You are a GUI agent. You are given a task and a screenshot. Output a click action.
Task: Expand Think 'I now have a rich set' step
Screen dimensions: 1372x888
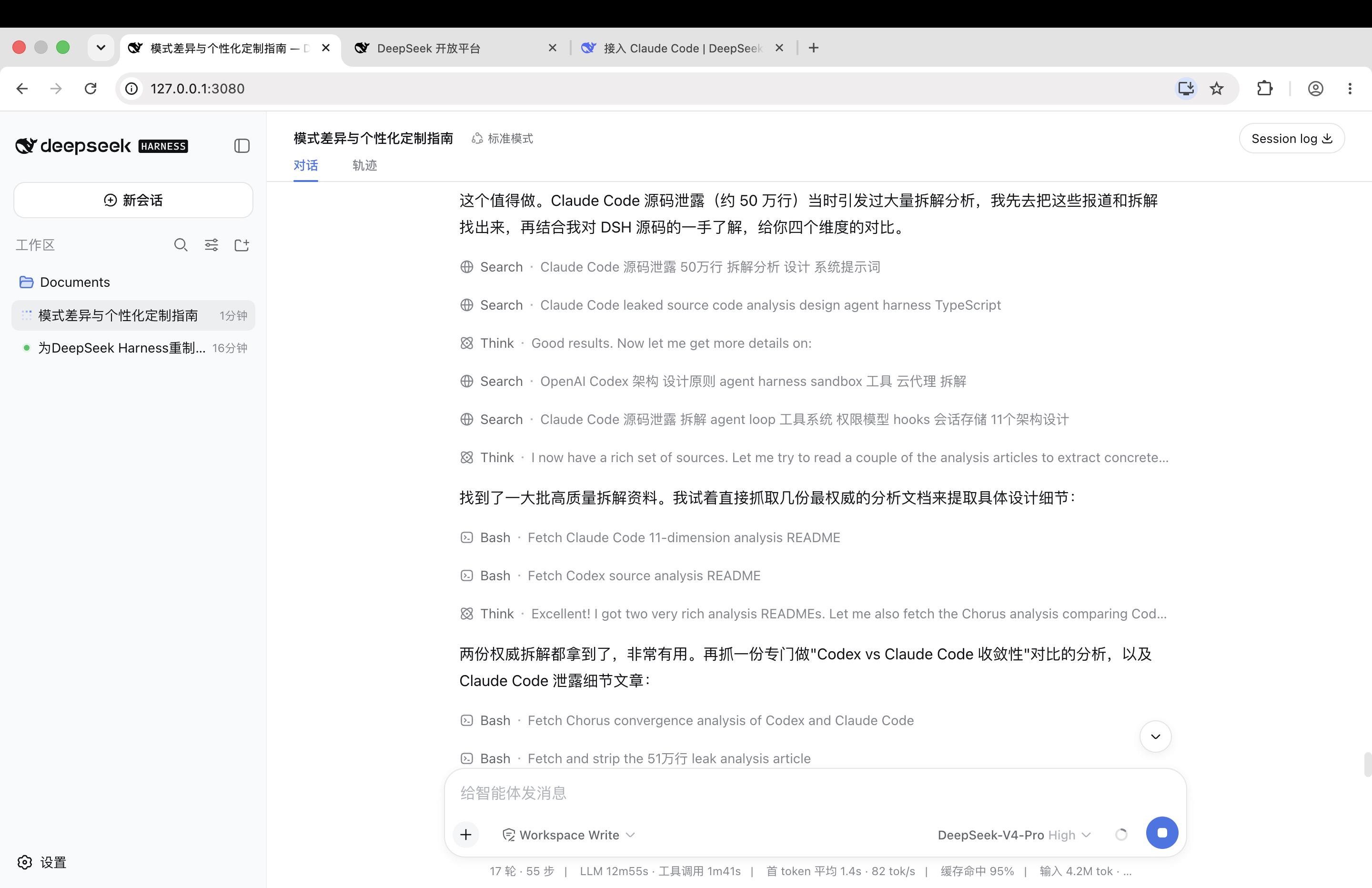pyautogui.click(x=814, y=457)
